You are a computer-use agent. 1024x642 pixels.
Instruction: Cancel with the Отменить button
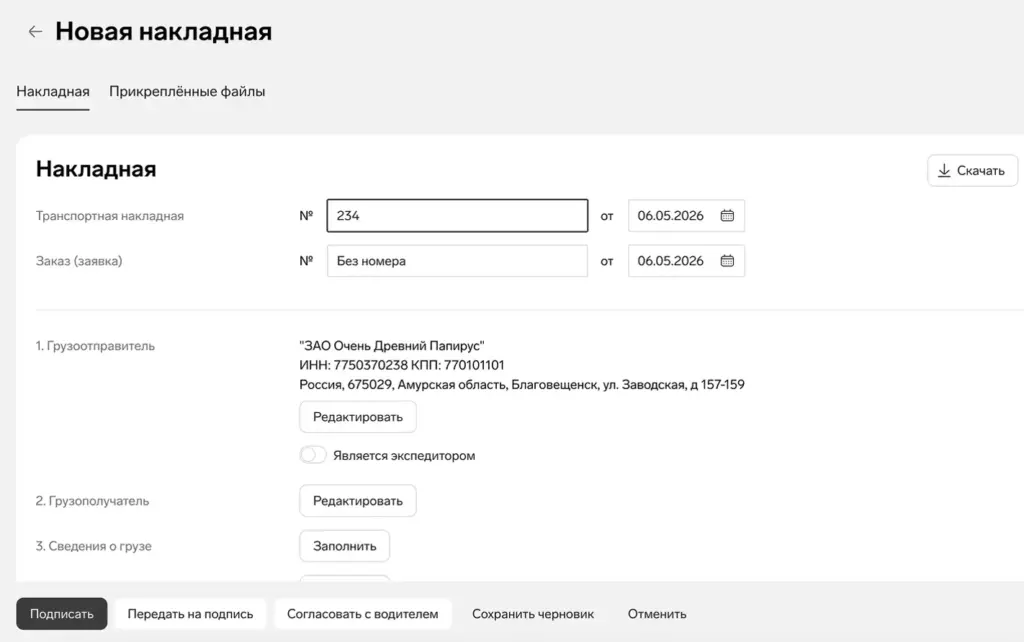657,614
